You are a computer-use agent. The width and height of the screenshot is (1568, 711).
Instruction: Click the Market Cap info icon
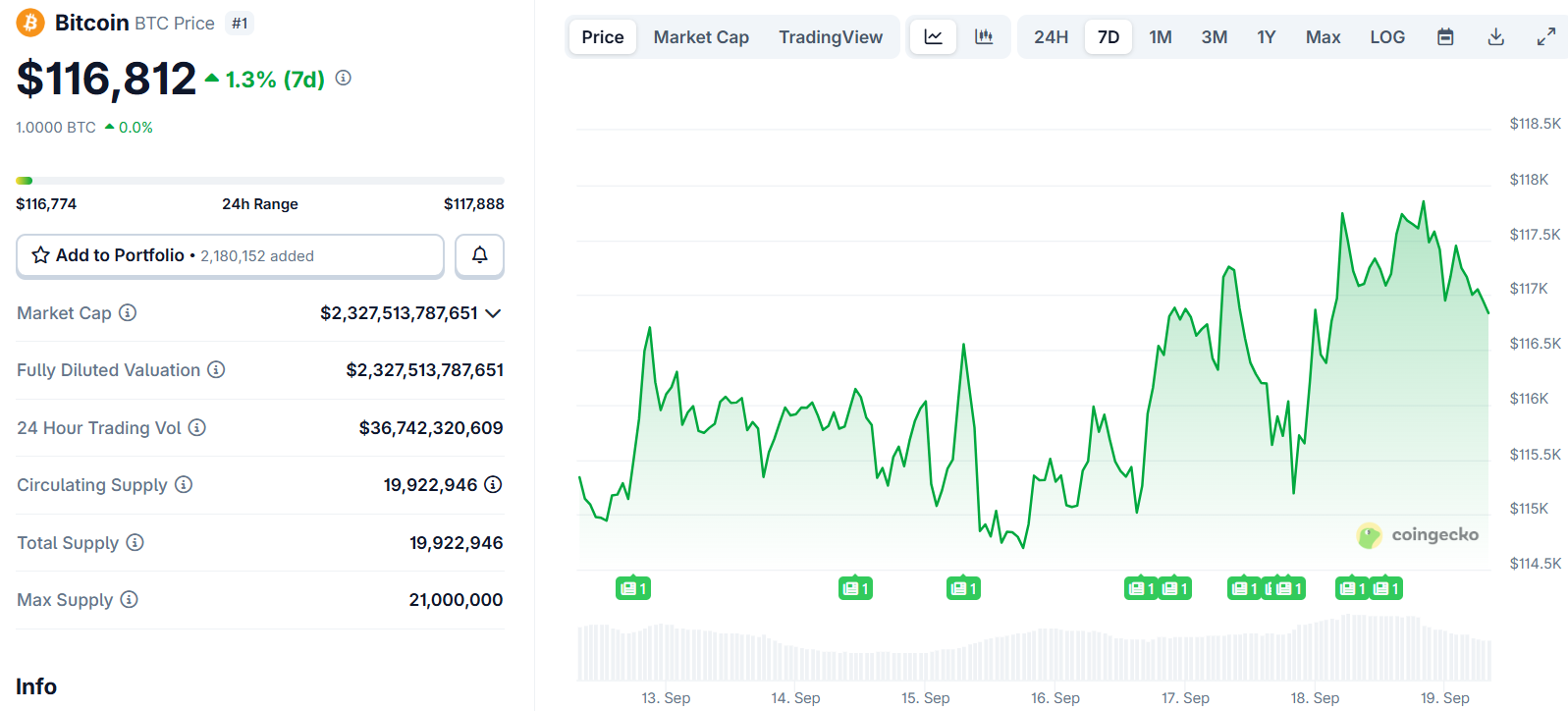click(x=128, y=312)
